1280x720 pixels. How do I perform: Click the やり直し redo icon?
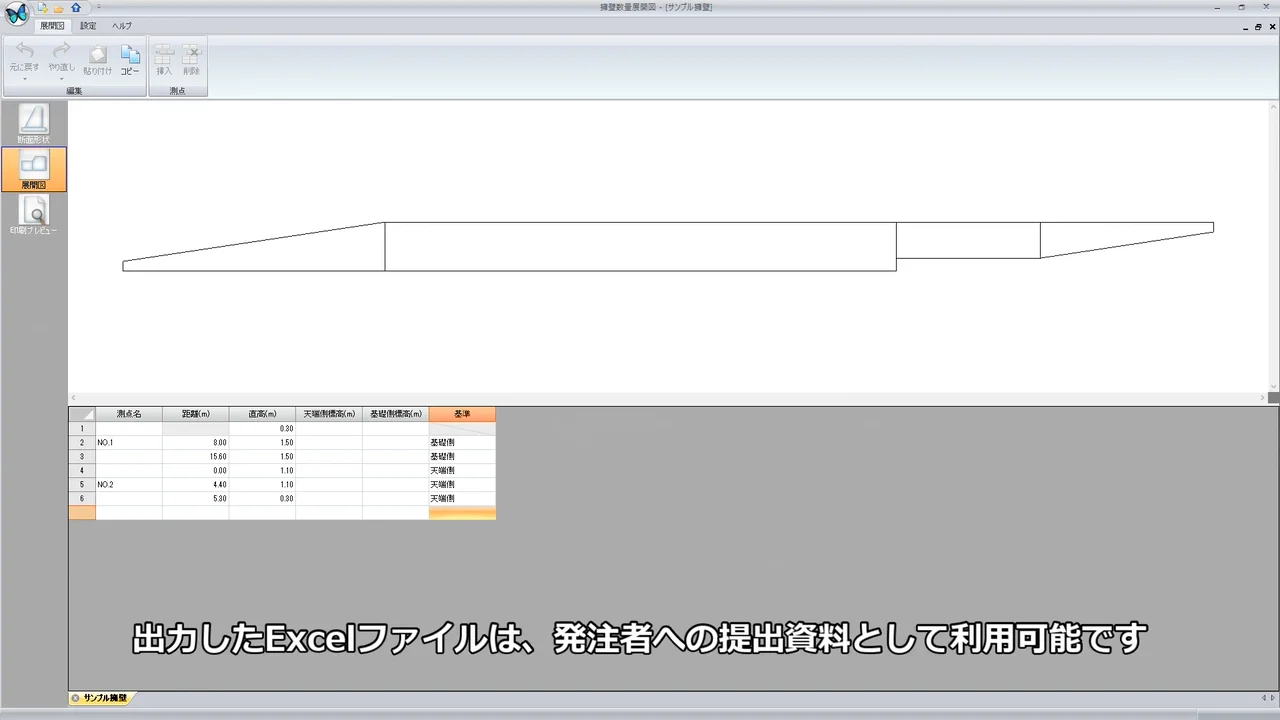pos(62,50)
